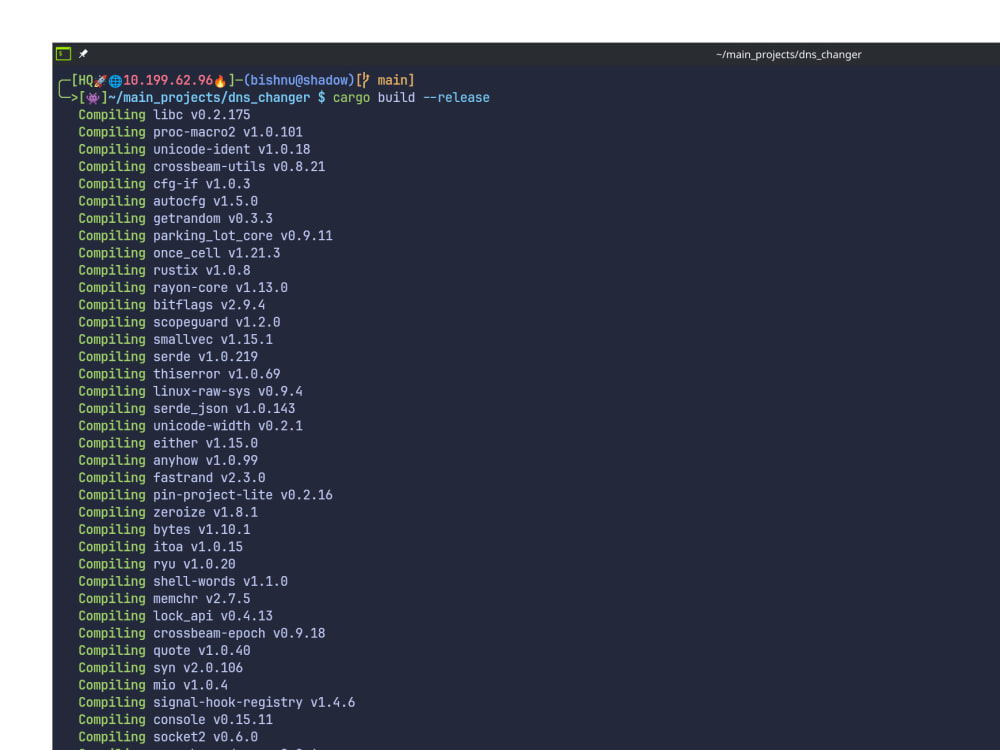This screenshot has width=1000, height=750.
Task: Click bishnu@shadow in the prompt
Action: (298, 80)
